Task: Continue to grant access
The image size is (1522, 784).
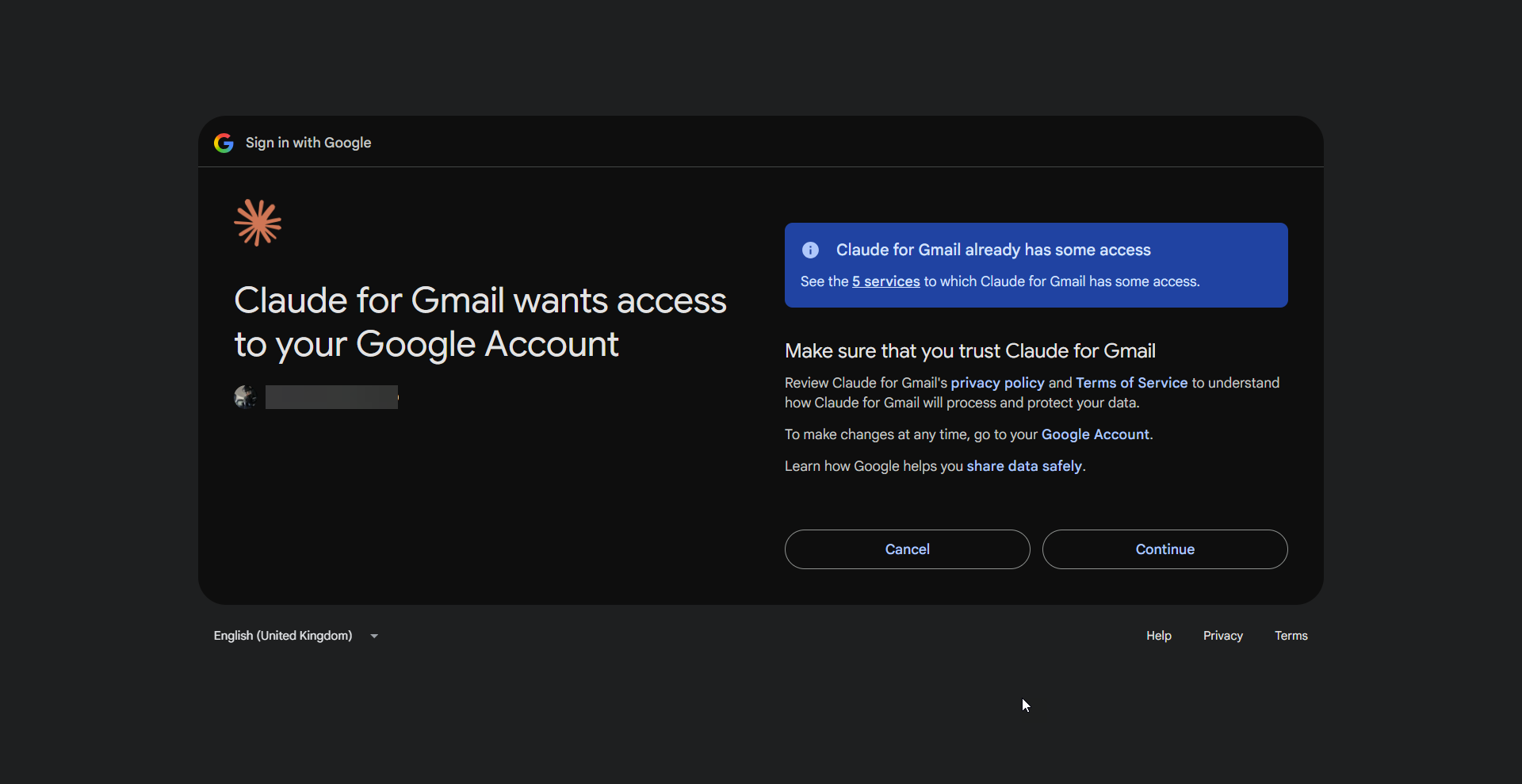Action: tap(1164, 549)
